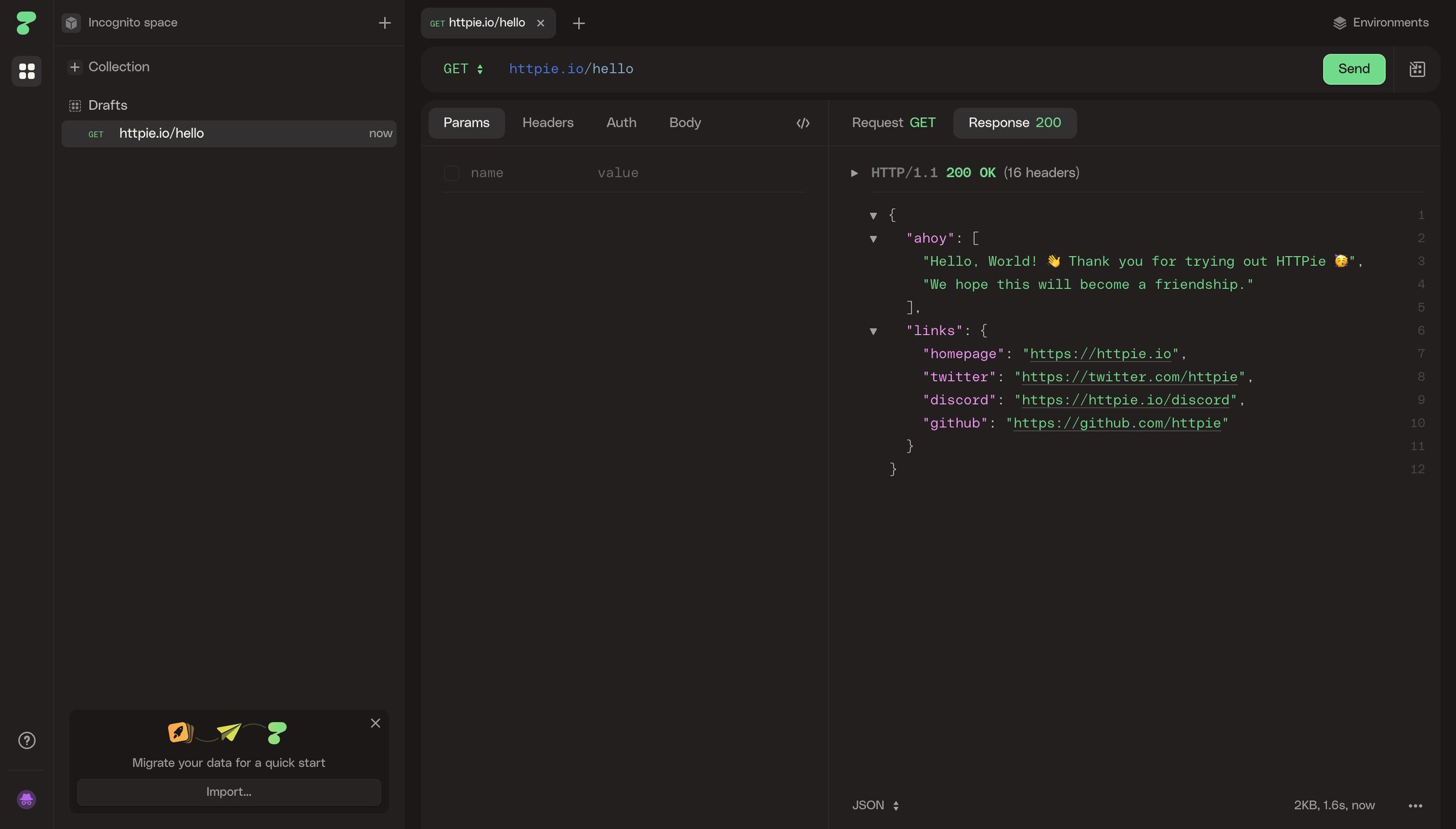Click the "github" key
This screenshot has height=829, width=1456.
tap(954, 423)
